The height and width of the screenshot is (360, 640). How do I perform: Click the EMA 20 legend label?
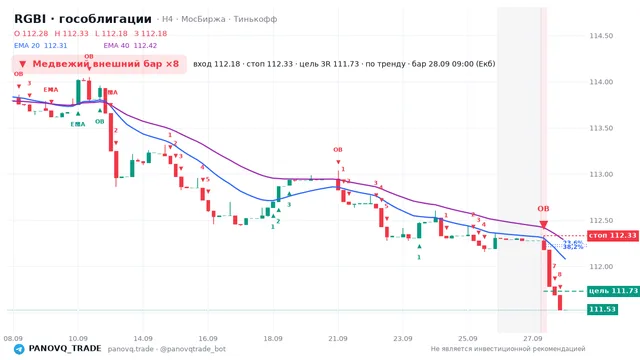(x=27, y=45)
